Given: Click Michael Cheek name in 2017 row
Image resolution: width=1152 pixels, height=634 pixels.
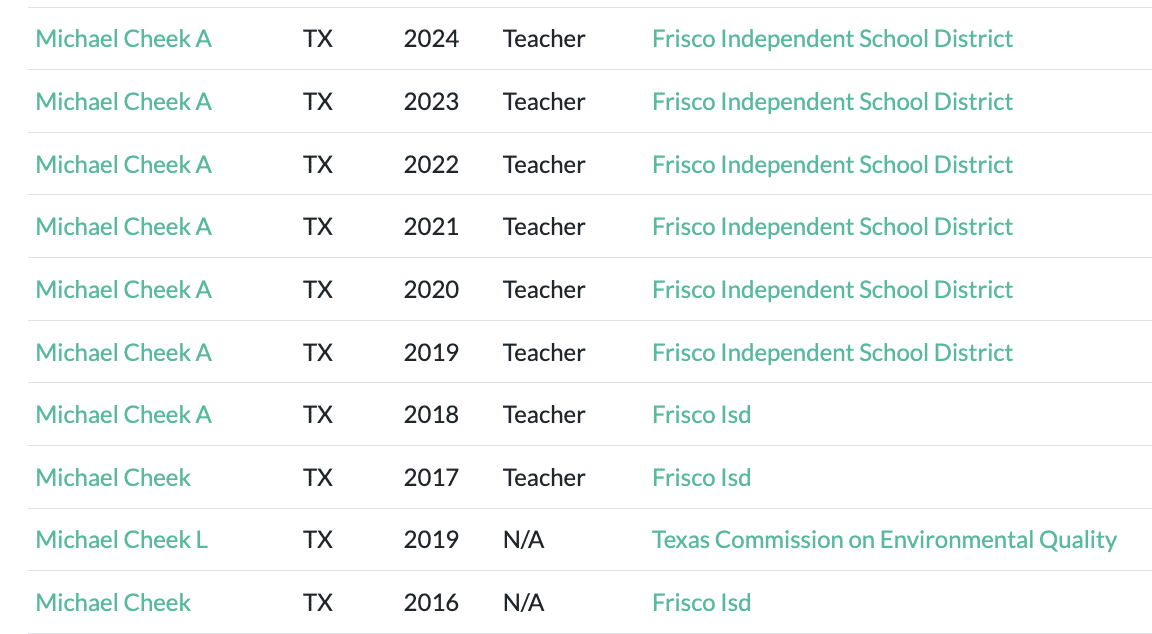Looking at the screenshot, I should click(113, 478).
